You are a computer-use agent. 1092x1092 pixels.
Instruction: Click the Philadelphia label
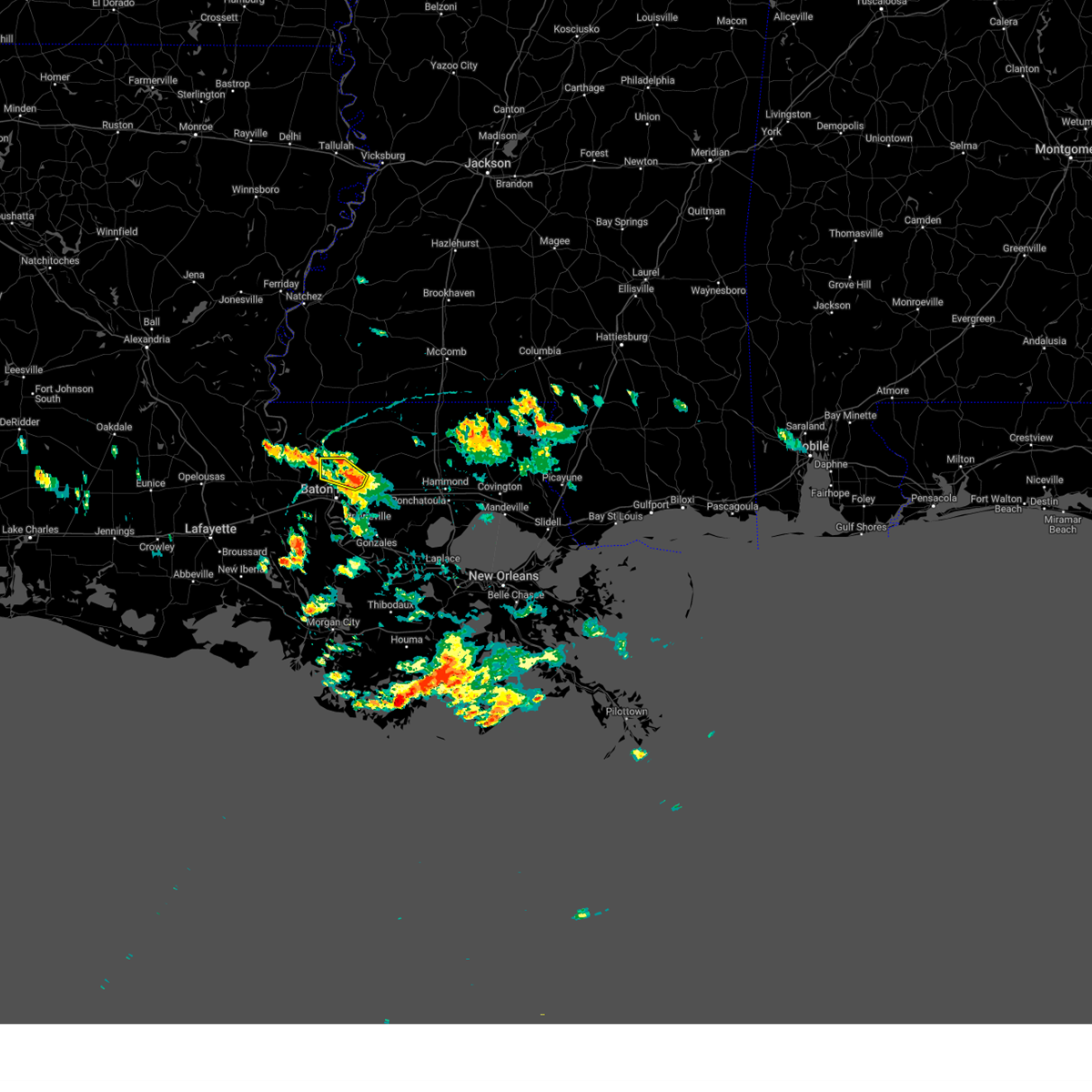pyautogui.click(x=648, y=81)
